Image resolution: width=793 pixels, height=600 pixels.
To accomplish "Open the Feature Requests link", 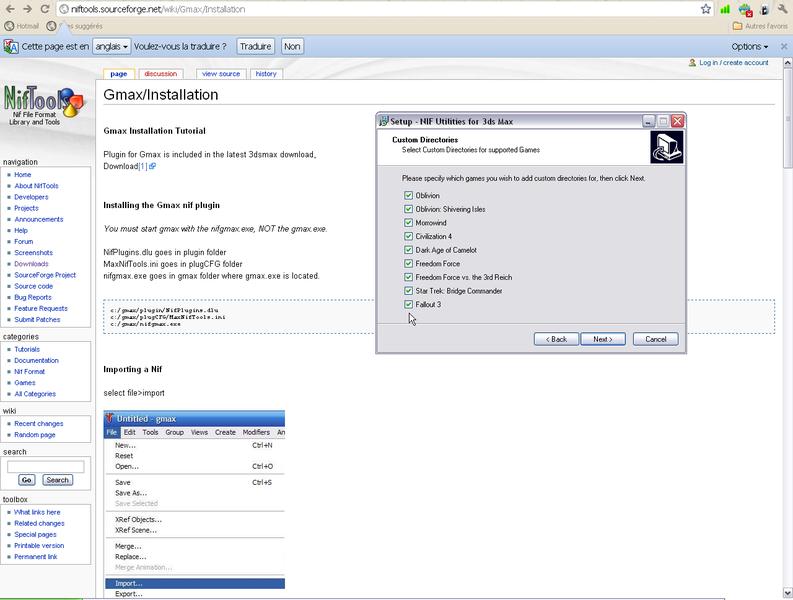I will point(41,308).
